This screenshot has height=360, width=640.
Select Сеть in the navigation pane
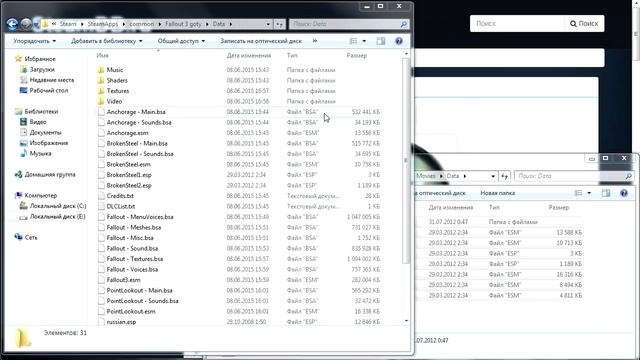pyautogui.click(x=31, y=237)
